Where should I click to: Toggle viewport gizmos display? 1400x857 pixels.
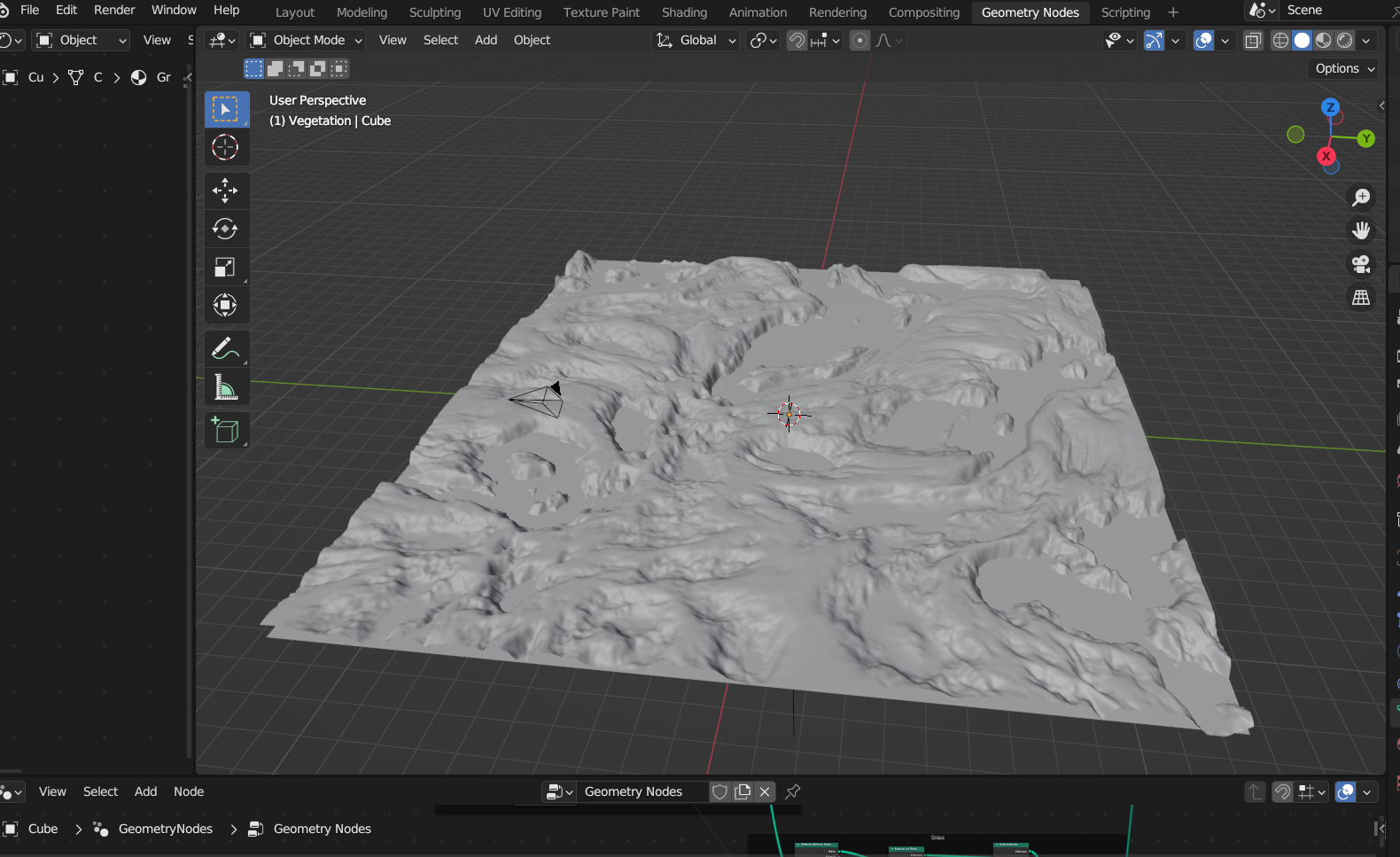[x=1154, y=41]
